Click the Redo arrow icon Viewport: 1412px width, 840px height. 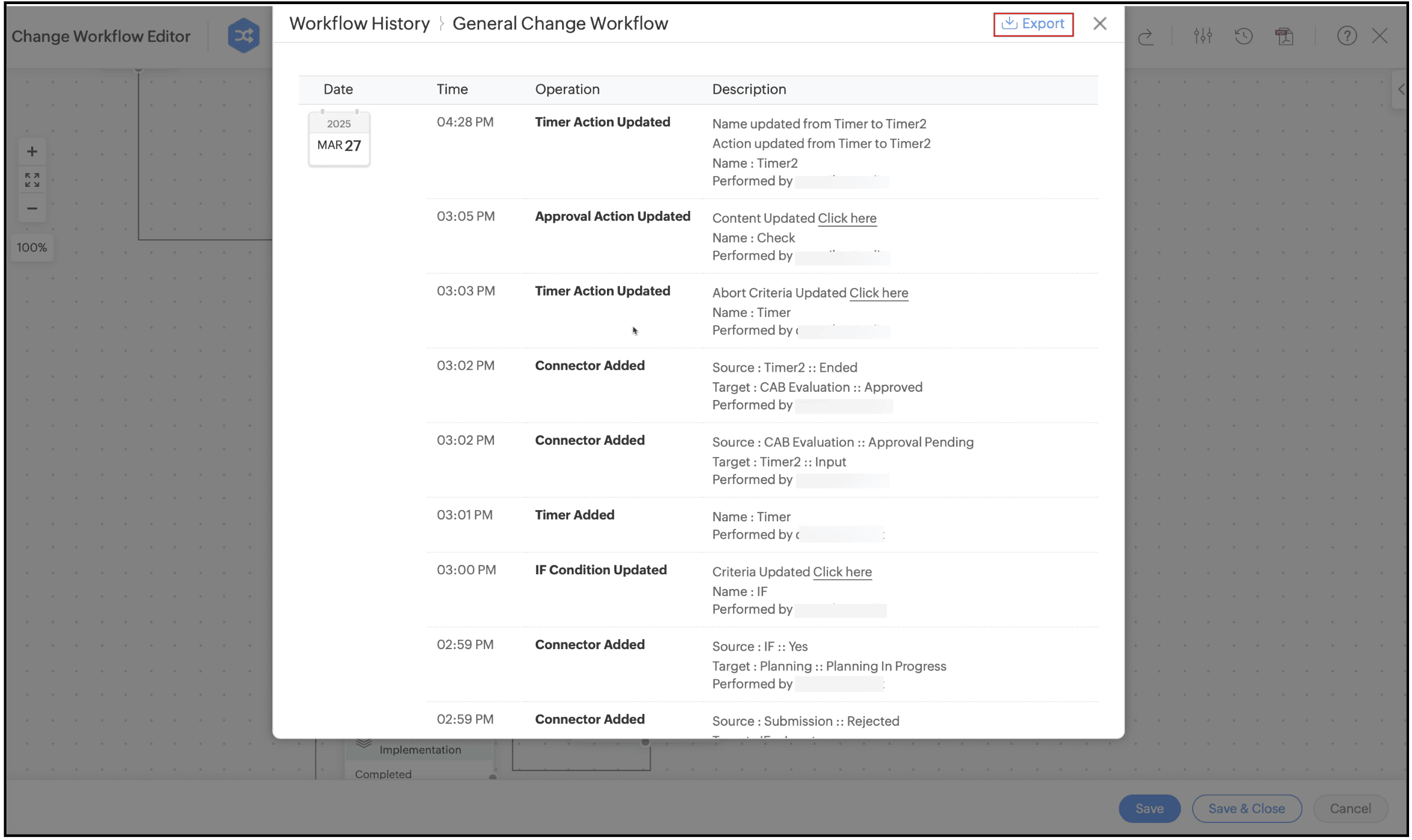[x=1146, y=37]
